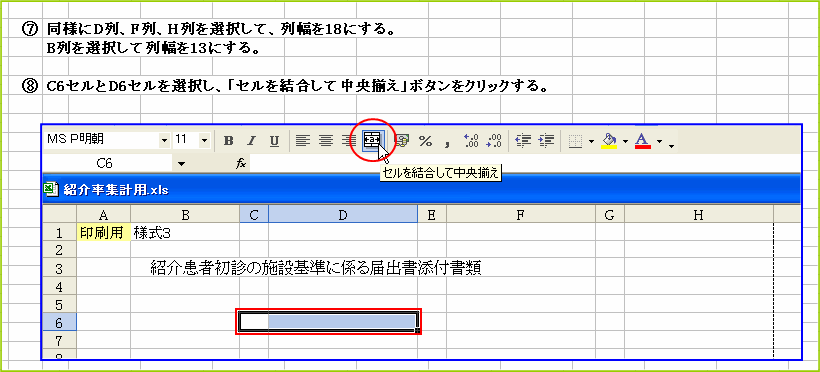Apply currency style
Screen dimensions: 820x372
click(403, 141)
